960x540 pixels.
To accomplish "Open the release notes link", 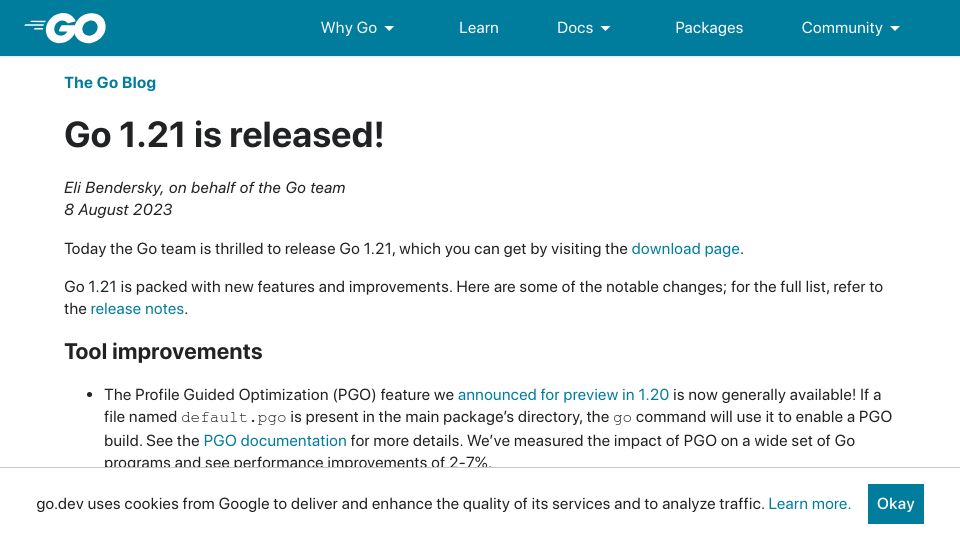I will point(137,309).
